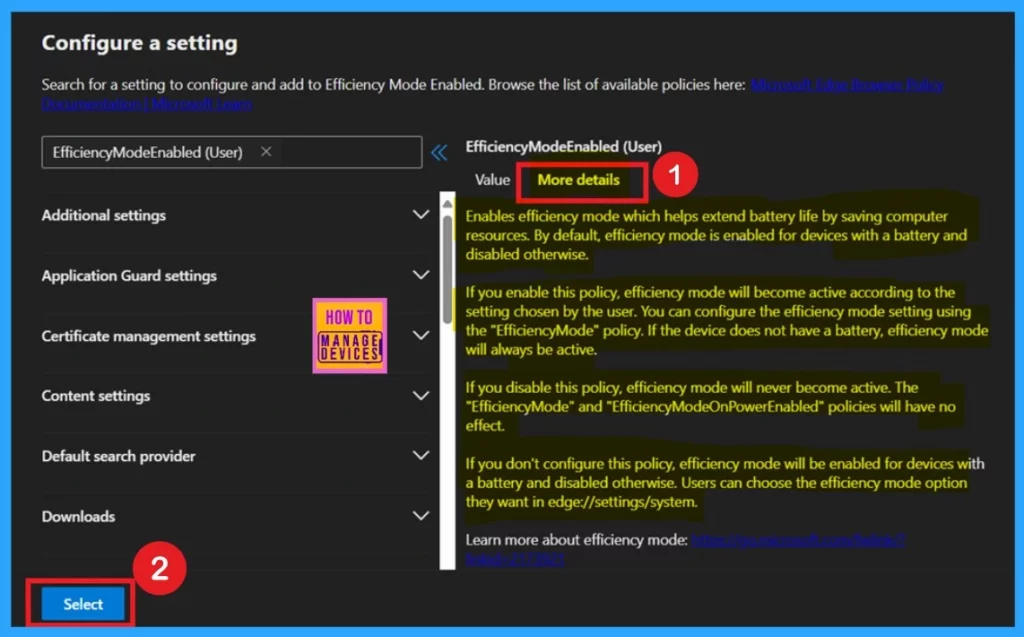1024x637 pixels.
Task: Open the More details tab
Action: 578,180
